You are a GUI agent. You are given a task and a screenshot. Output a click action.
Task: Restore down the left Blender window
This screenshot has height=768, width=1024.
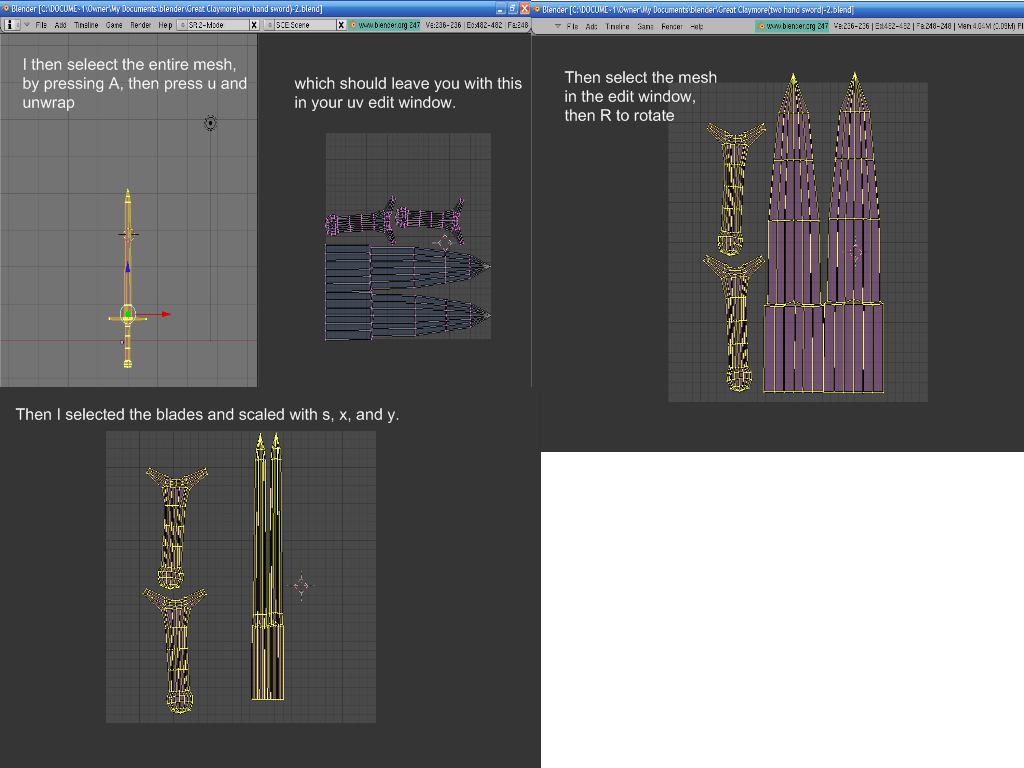(513, 8)
